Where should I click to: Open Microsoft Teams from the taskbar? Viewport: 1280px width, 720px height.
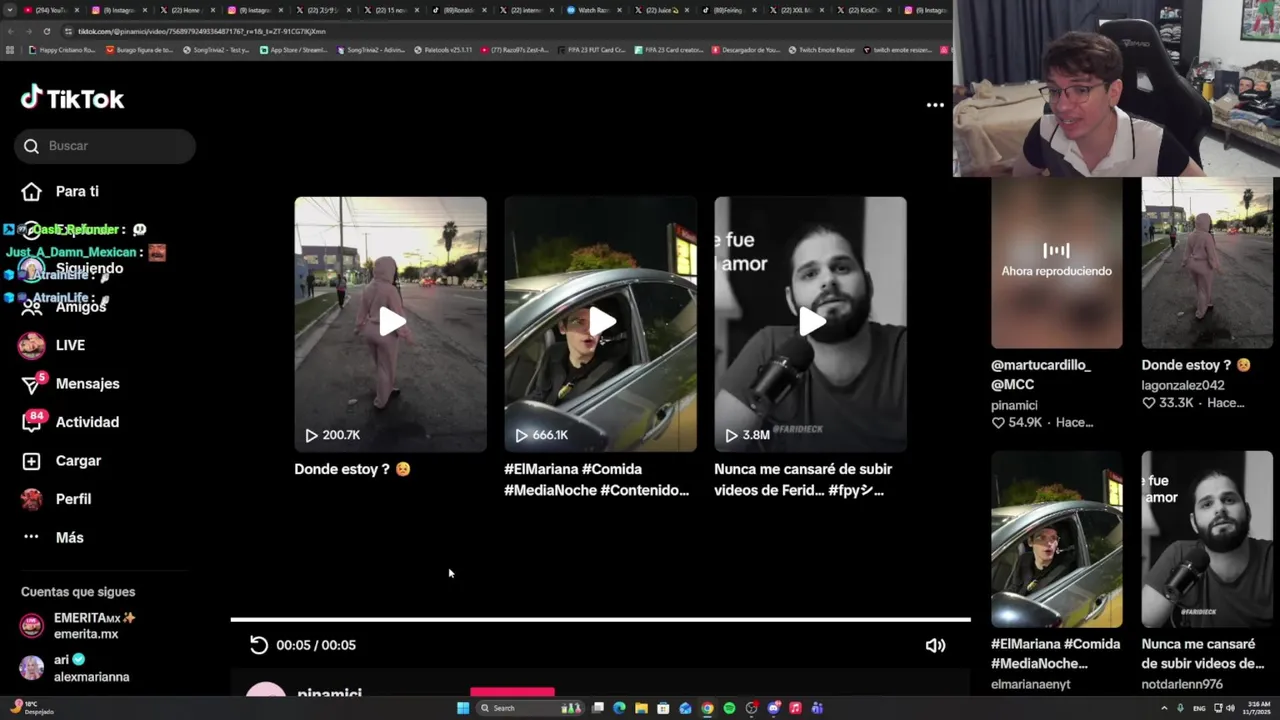point(817,708)
